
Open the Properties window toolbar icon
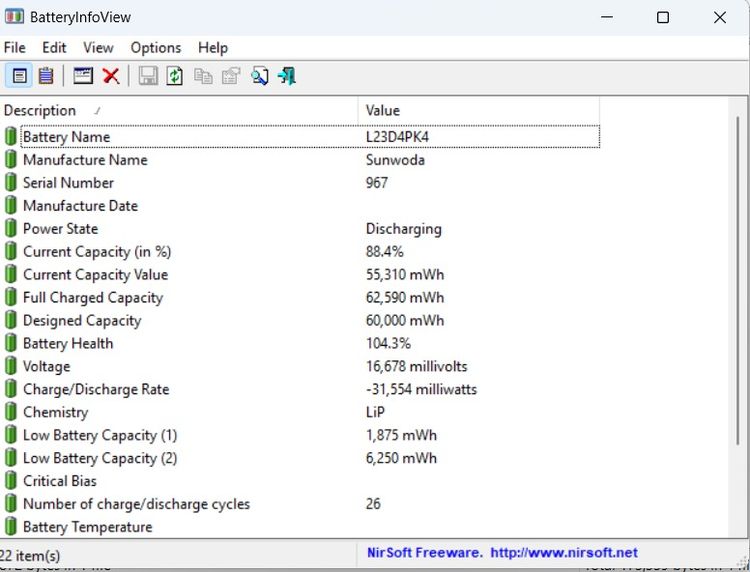tap(83, 76)
